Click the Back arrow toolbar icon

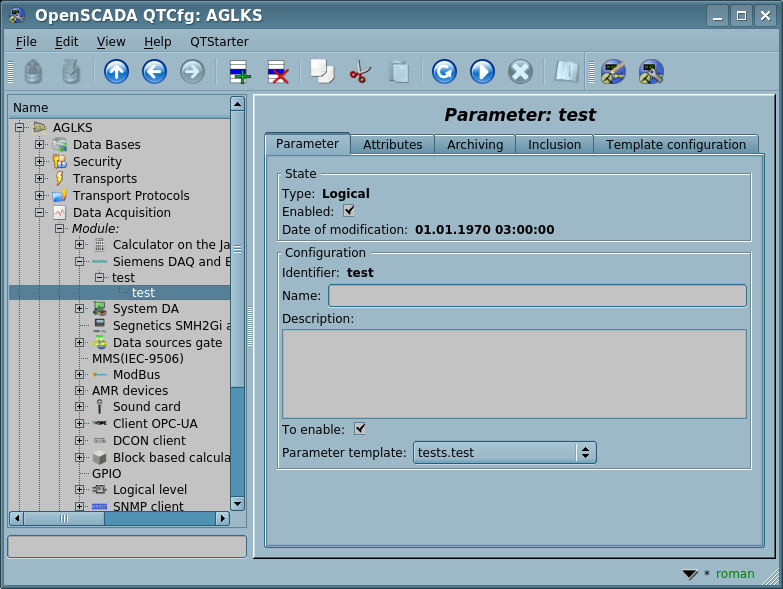tap(154, 72)
